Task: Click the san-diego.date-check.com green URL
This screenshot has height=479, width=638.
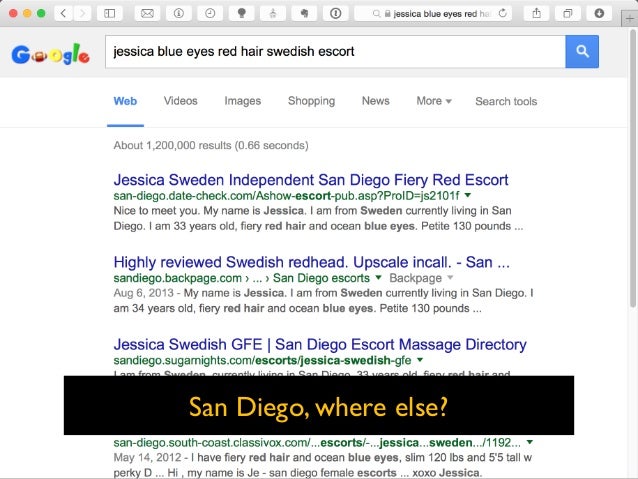Action: coord(286,196)
